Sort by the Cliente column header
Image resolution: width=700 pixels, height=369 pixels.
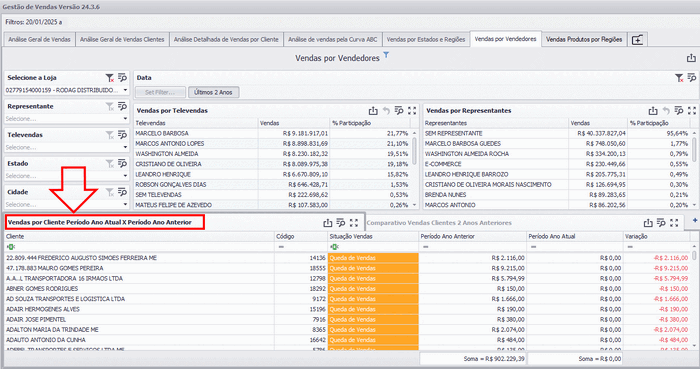[139, 236]
